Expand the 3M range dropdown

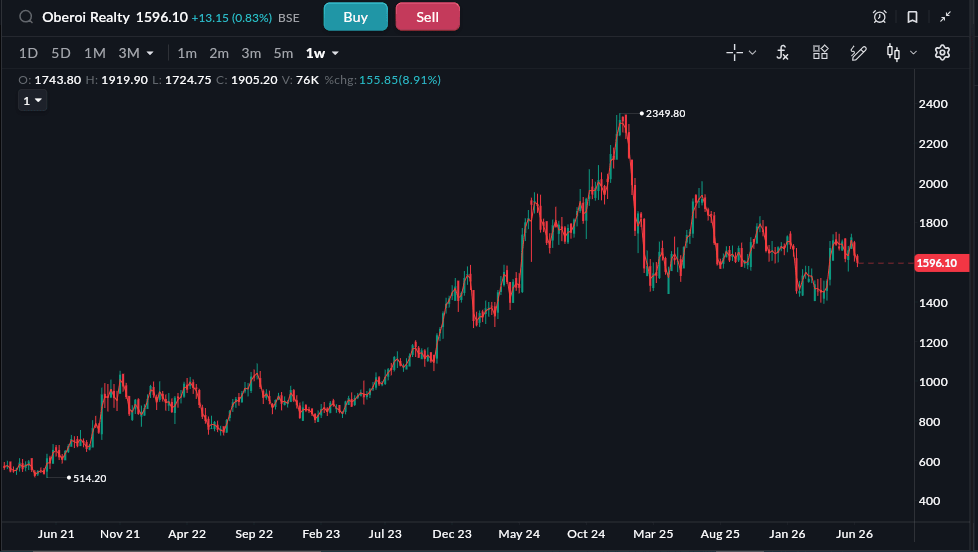pos(136,53)
